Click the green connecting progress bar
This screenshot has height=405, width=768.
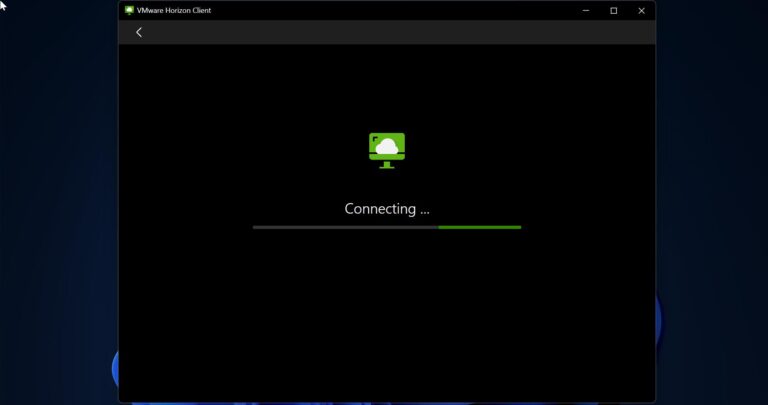pos(387,227)
